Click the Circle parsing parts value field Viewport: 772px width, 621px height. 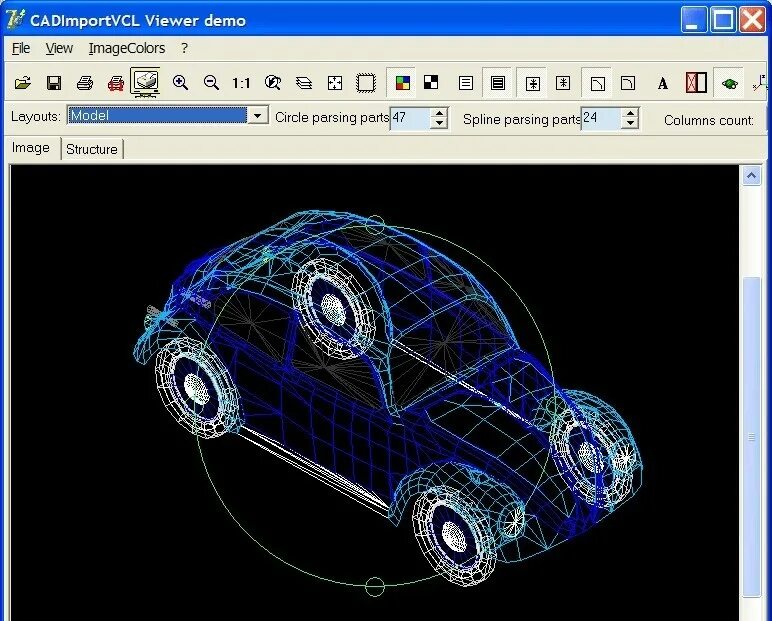click(410, 118)
